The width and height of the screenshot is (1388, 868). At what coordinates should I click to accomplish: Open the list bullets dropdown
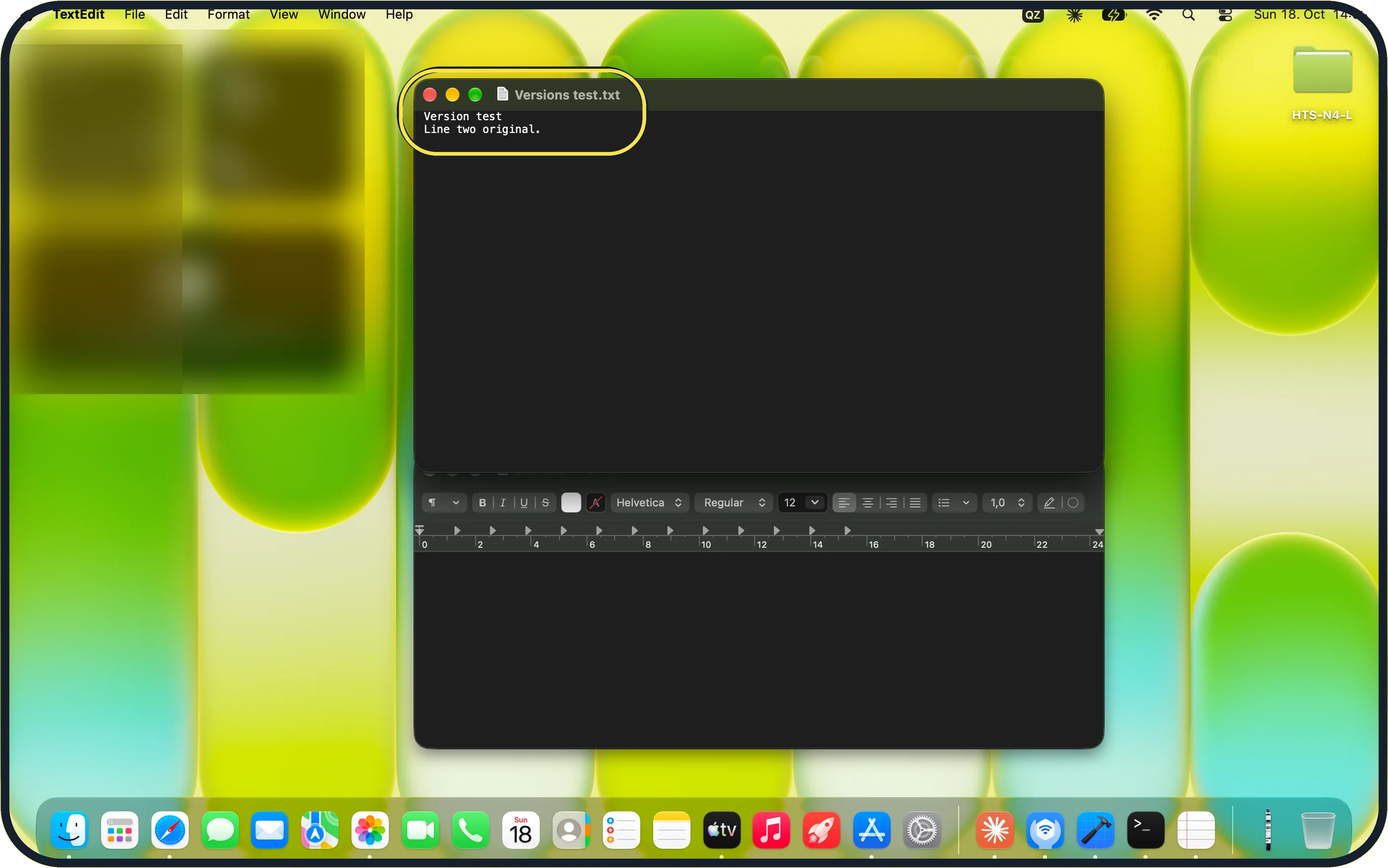[954, 503]
